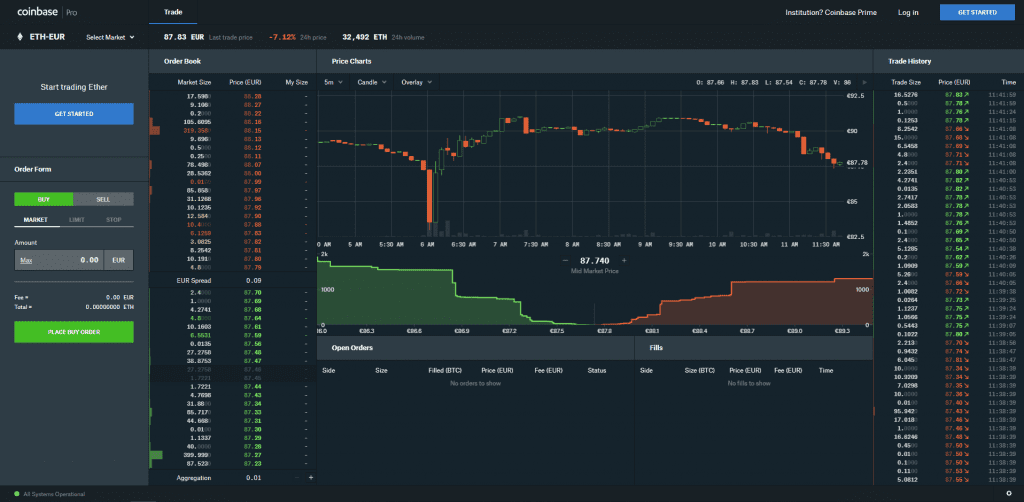This screenshot has width=1024, height=502.
Task: Zoom out depth chart with minus icon
Action: (566, 260)
